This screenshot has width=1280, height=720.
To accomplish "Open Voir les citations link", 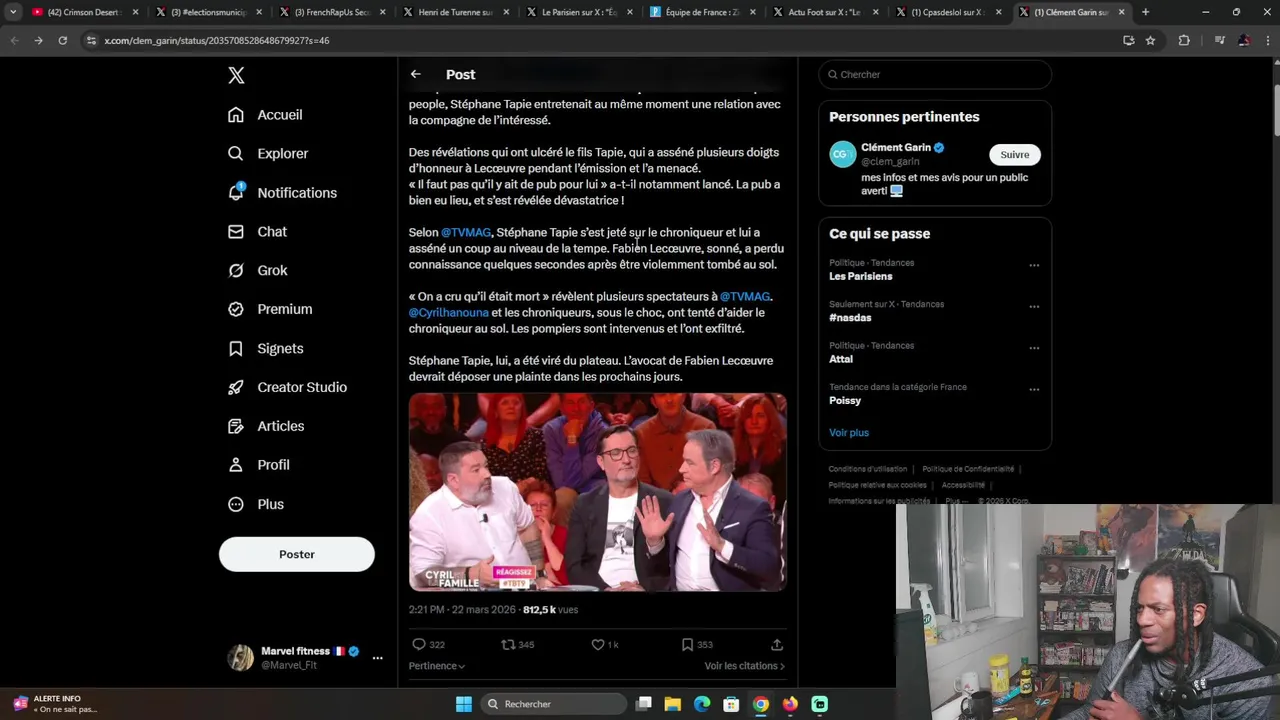I will [744, 666].
